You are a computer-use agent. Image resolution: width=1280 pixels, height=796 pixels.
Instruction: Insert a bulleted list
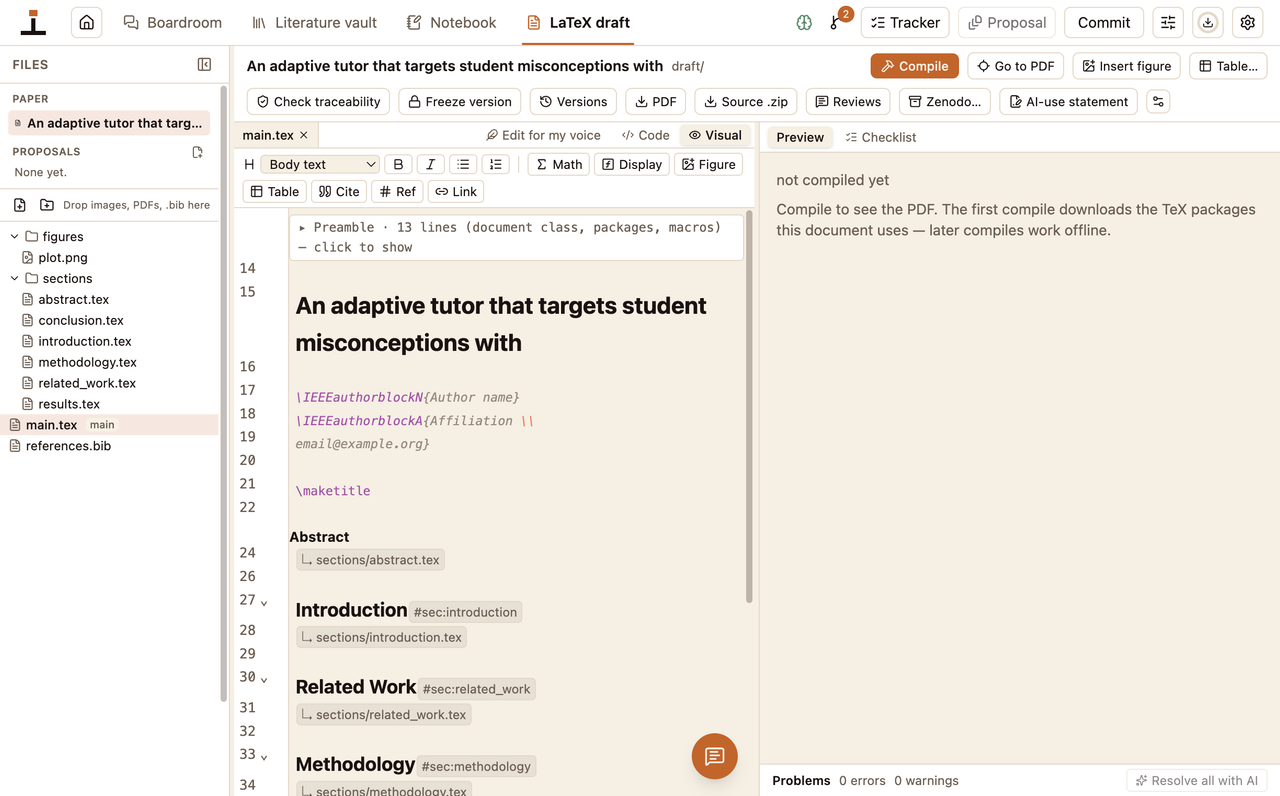[x=462, y=164]
